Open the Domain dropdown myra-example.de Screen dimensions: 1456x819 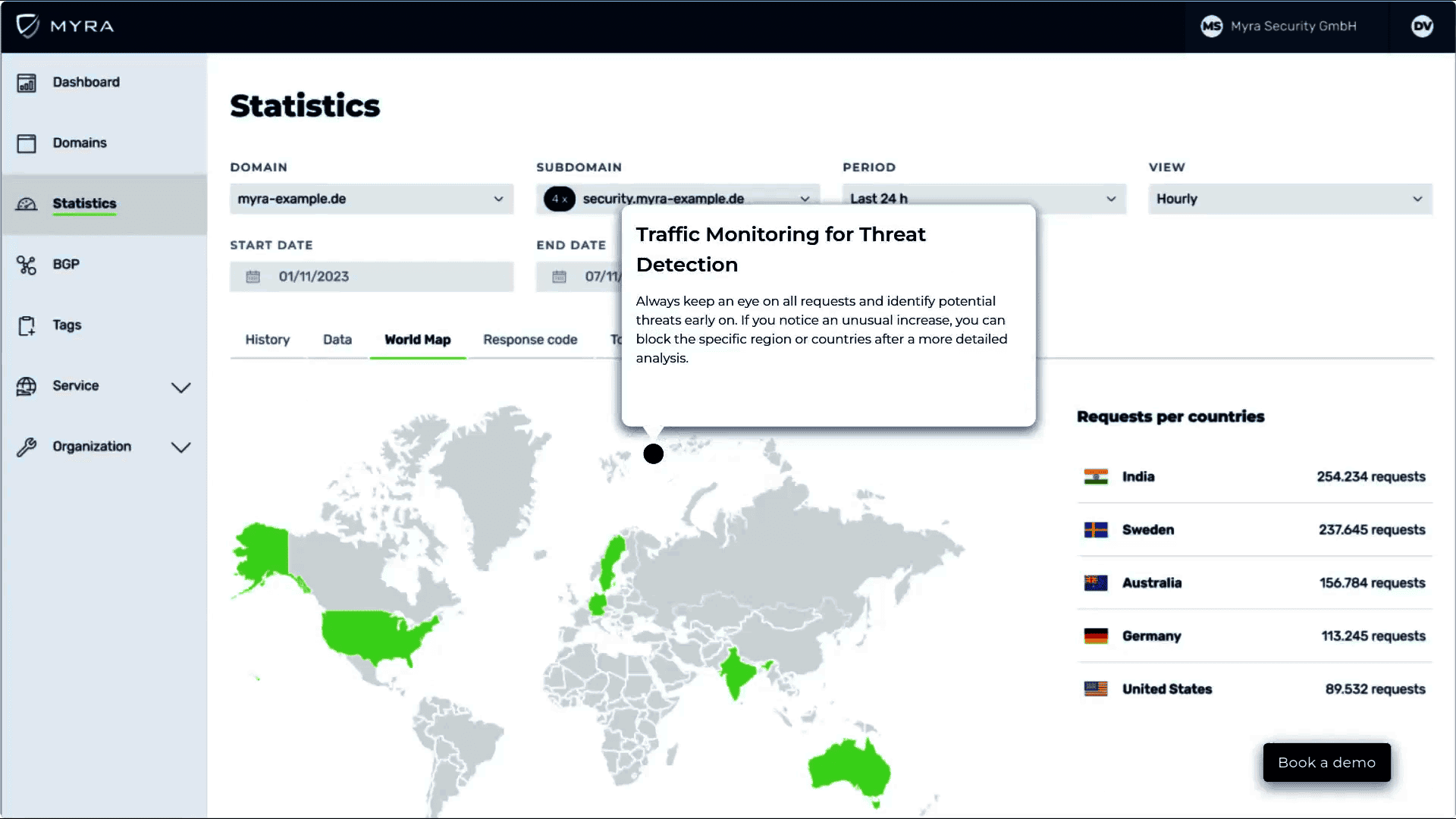point(372,199)
